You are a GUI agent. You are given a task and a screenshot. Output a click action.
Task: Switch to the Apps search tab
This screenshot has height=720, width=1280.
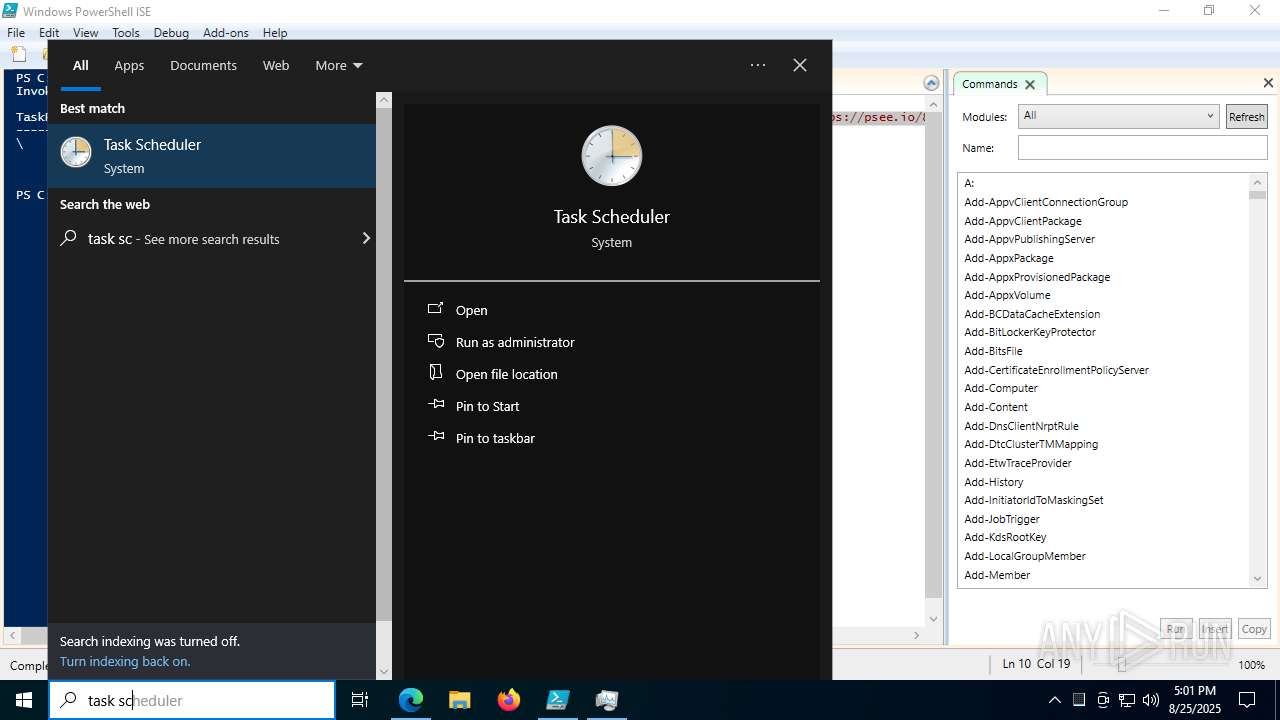(x=129, y=65)
